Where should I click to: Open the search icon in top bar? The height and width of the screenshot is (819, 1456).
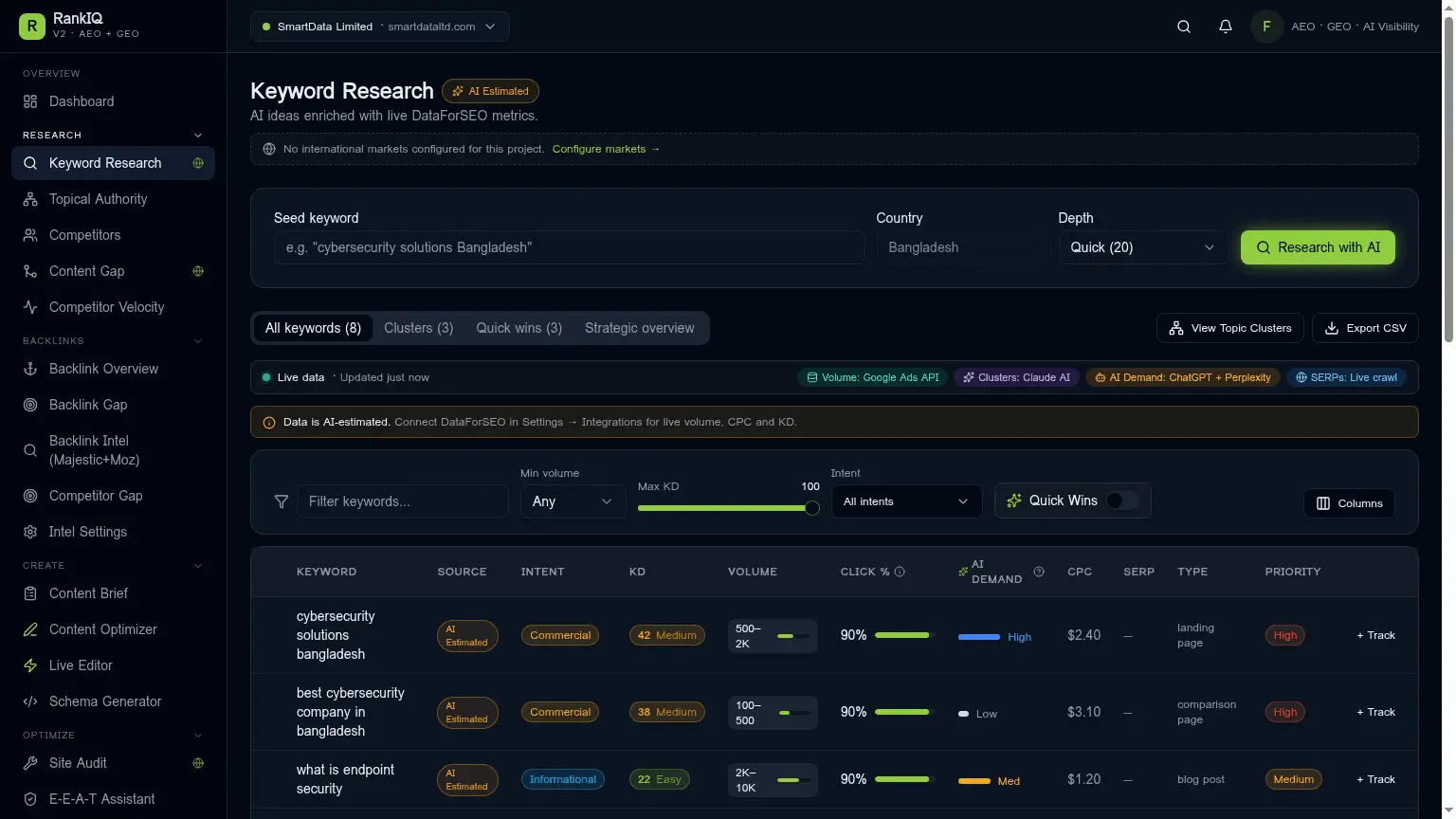[x=1184, y=27]
